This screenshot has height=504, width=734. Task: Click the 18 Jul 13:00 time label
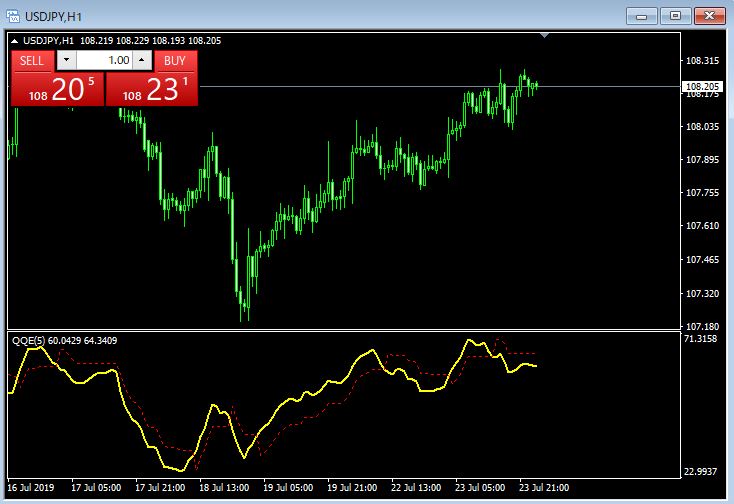[224, 488]
